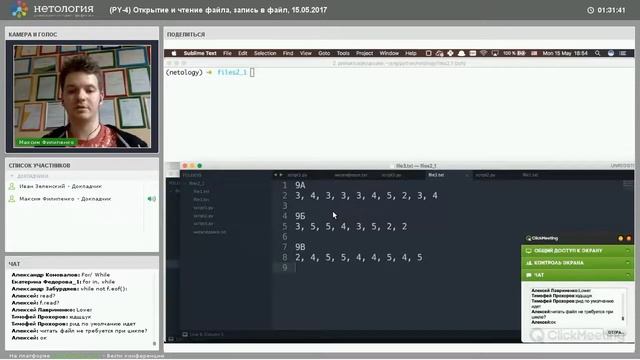Open the Window menu

[389, 53]
